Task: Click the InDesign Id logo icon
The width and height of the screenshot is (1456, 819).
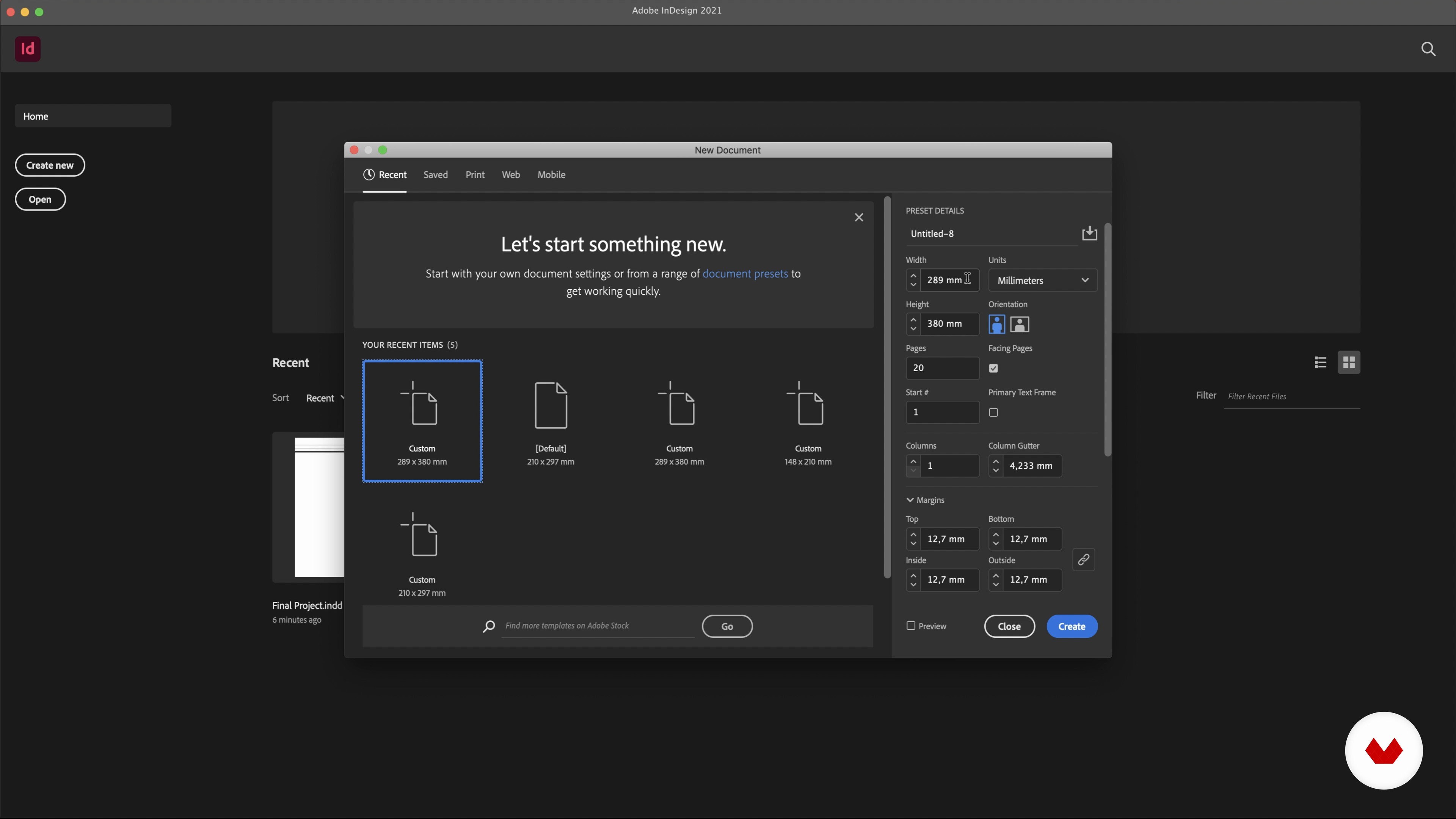Action: [x=28, y=49]
